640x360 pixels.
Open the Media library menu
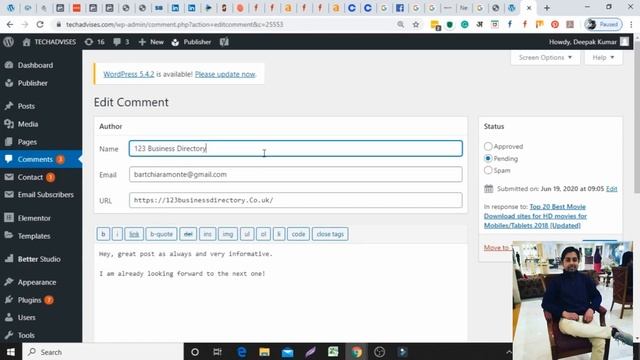(28, 124)
